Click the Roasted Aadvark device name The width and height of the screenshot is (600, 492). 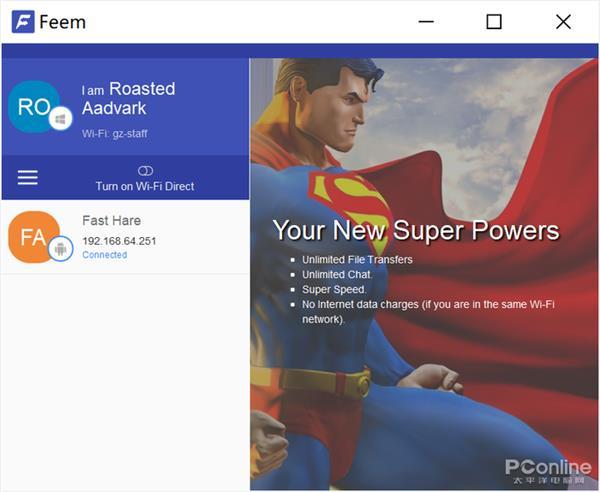129,98
